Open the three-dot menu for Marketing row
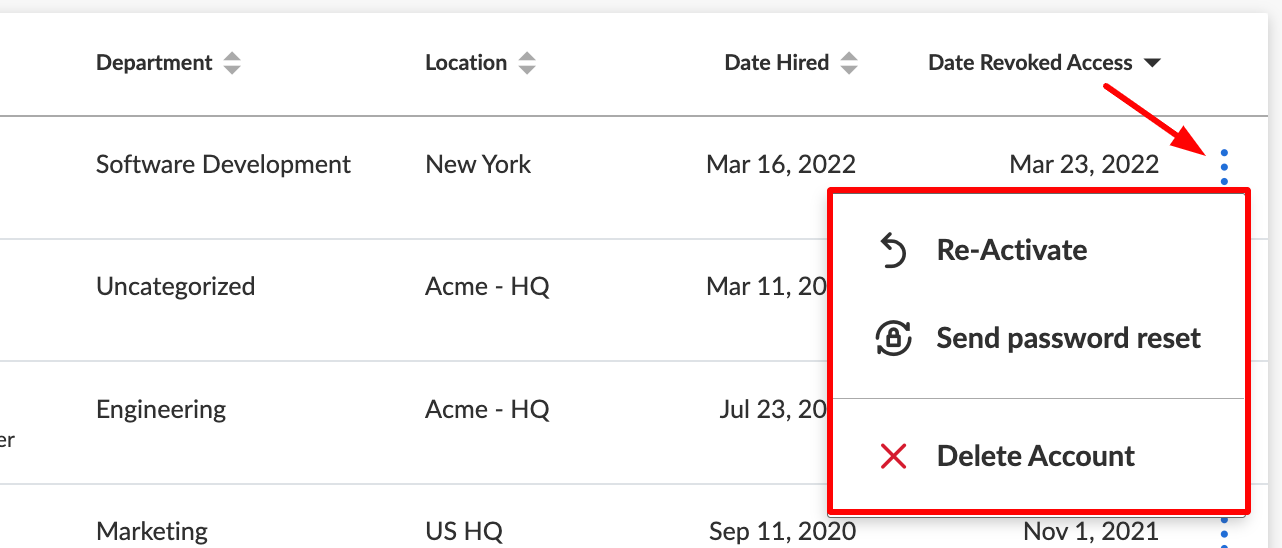Screen dimensions: 1282x548 pyautogui.click(x=1225, y=531)
